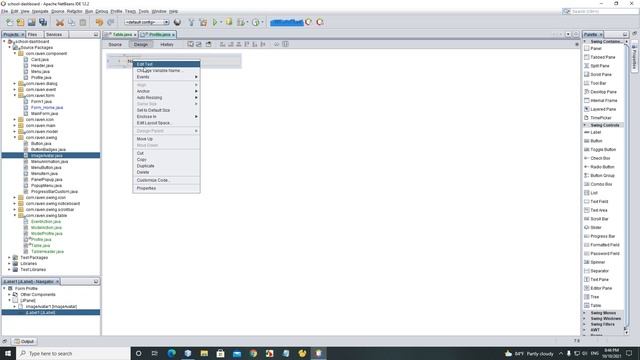
Task: Click the Redo toolbar icon
Action: [111, 22]
